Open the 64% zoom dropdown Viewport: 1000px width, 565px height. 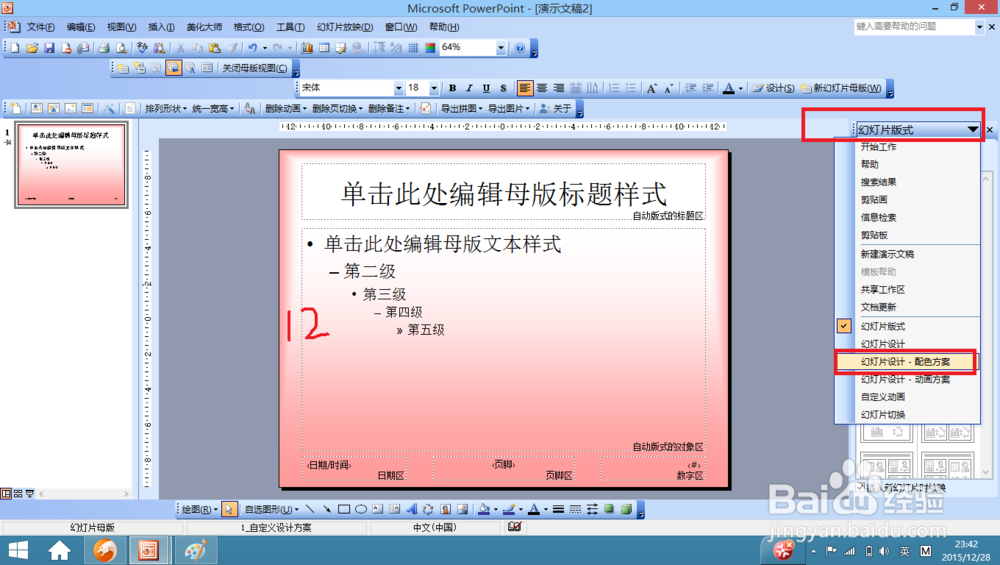click(x=501, y=48)
